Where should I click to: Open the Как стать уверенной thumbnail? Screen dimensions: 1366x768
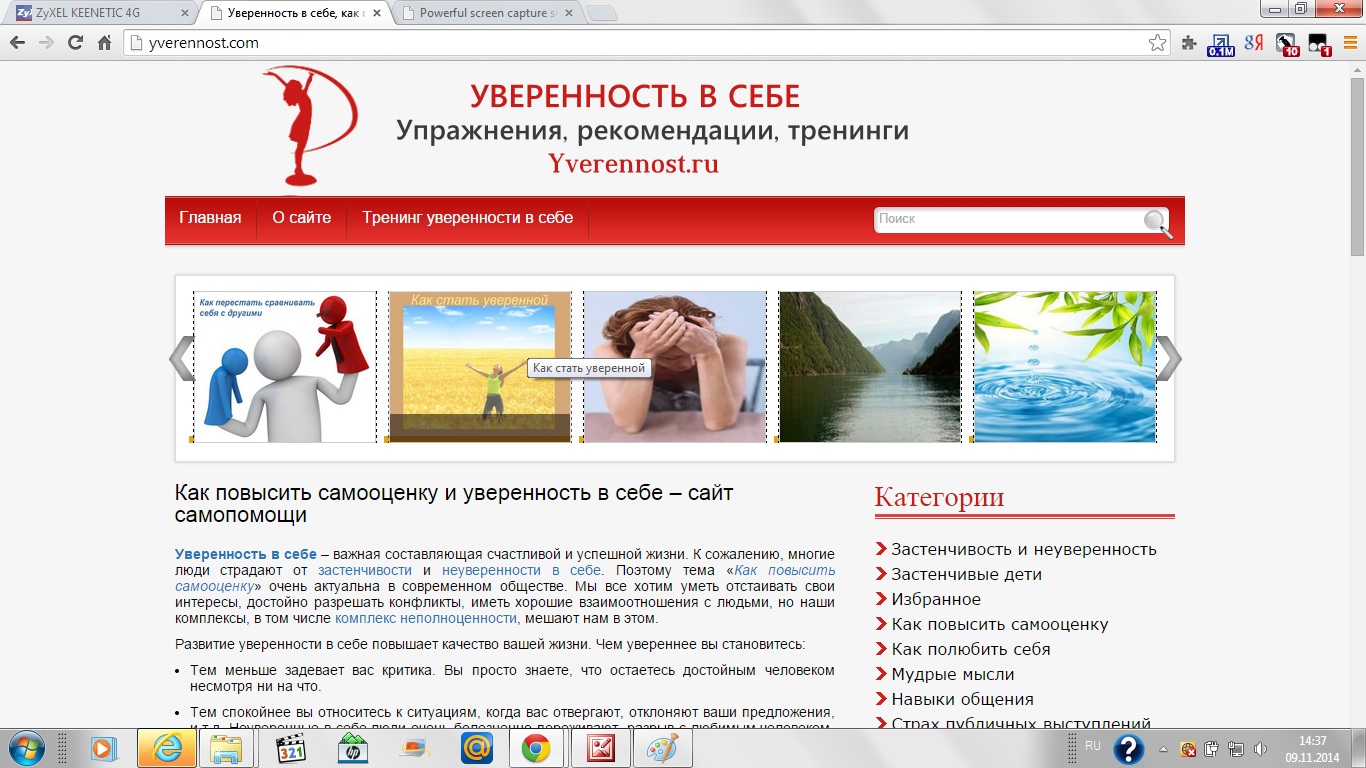[480, 366]
